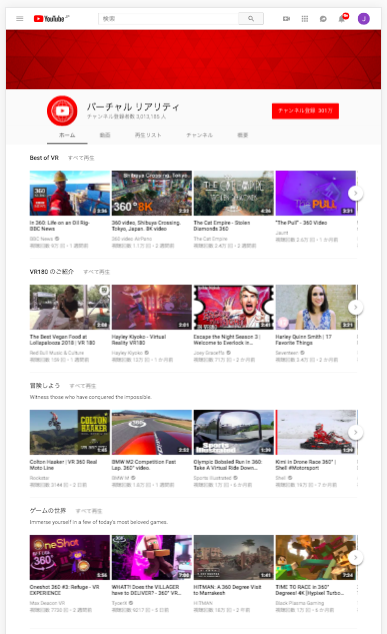Click the Red Bull Music & Culture channel name
Viewport: 387px width, 634px height.
coord(57,353)
